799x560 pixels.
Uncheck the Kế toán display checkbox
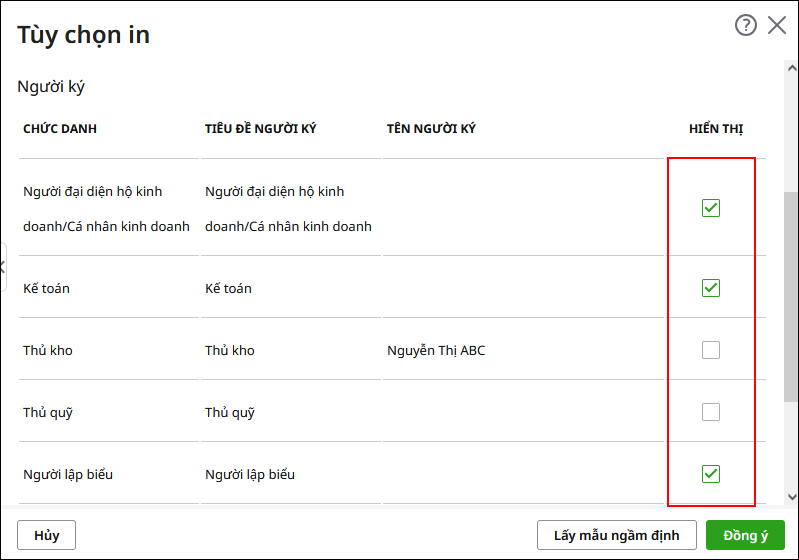[x=711, y=288]
